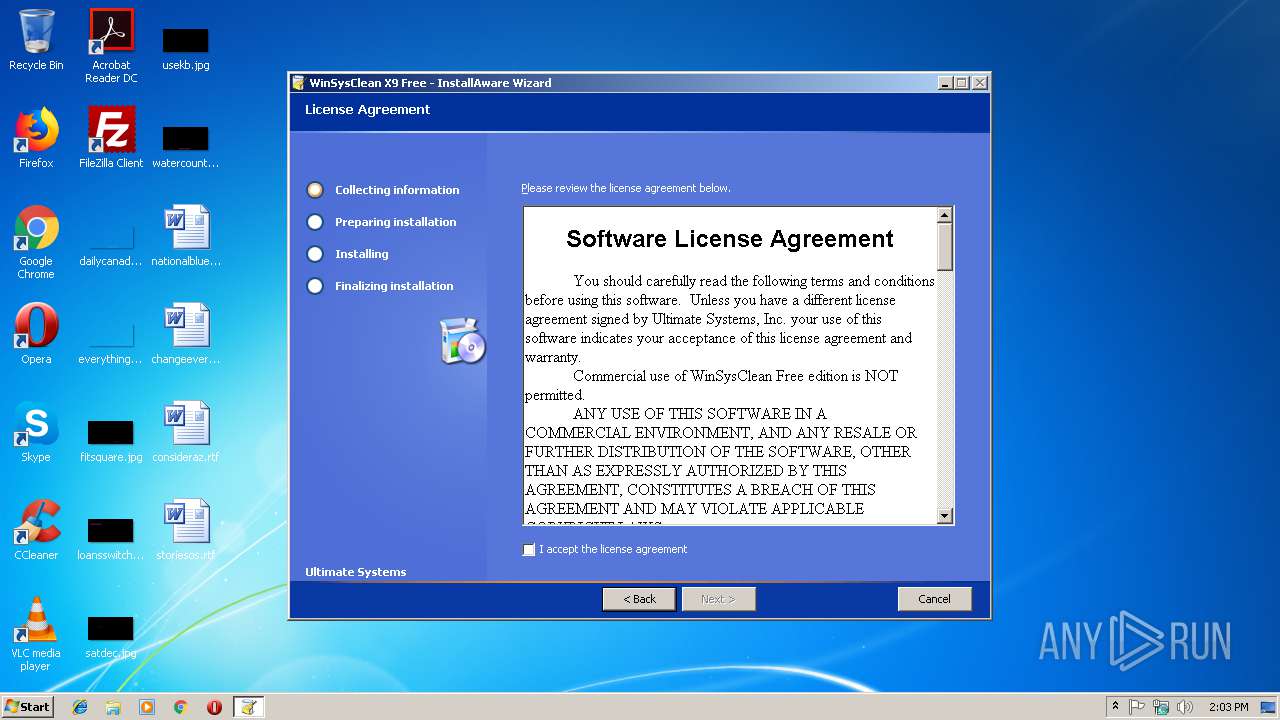Open the Windows Start menu

tap(28, 707)
